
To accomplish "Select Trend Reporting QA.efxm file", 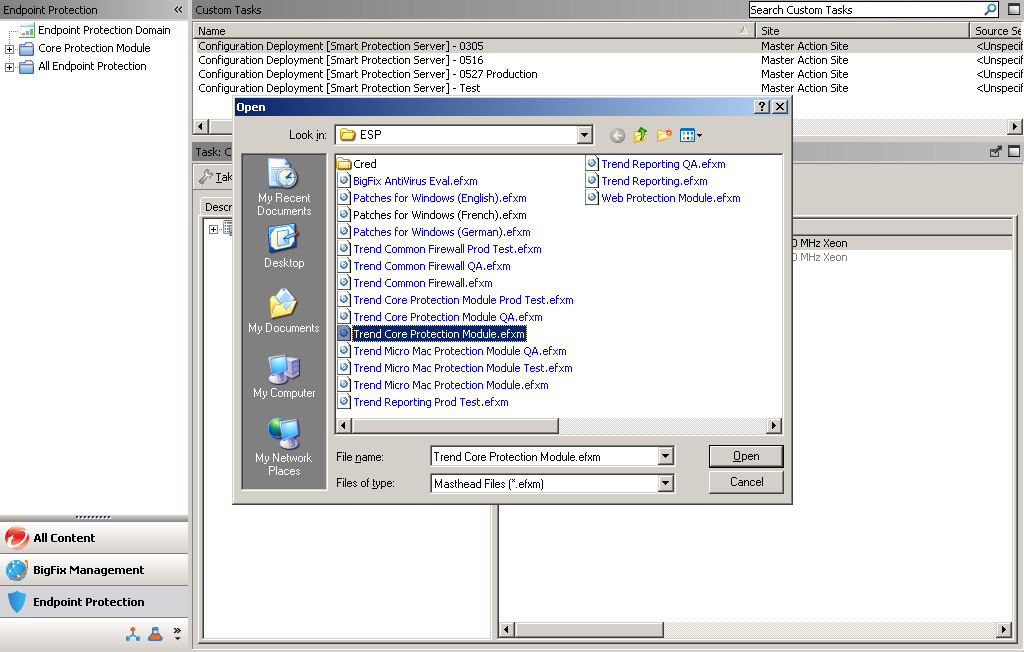I will pos(656,164).
